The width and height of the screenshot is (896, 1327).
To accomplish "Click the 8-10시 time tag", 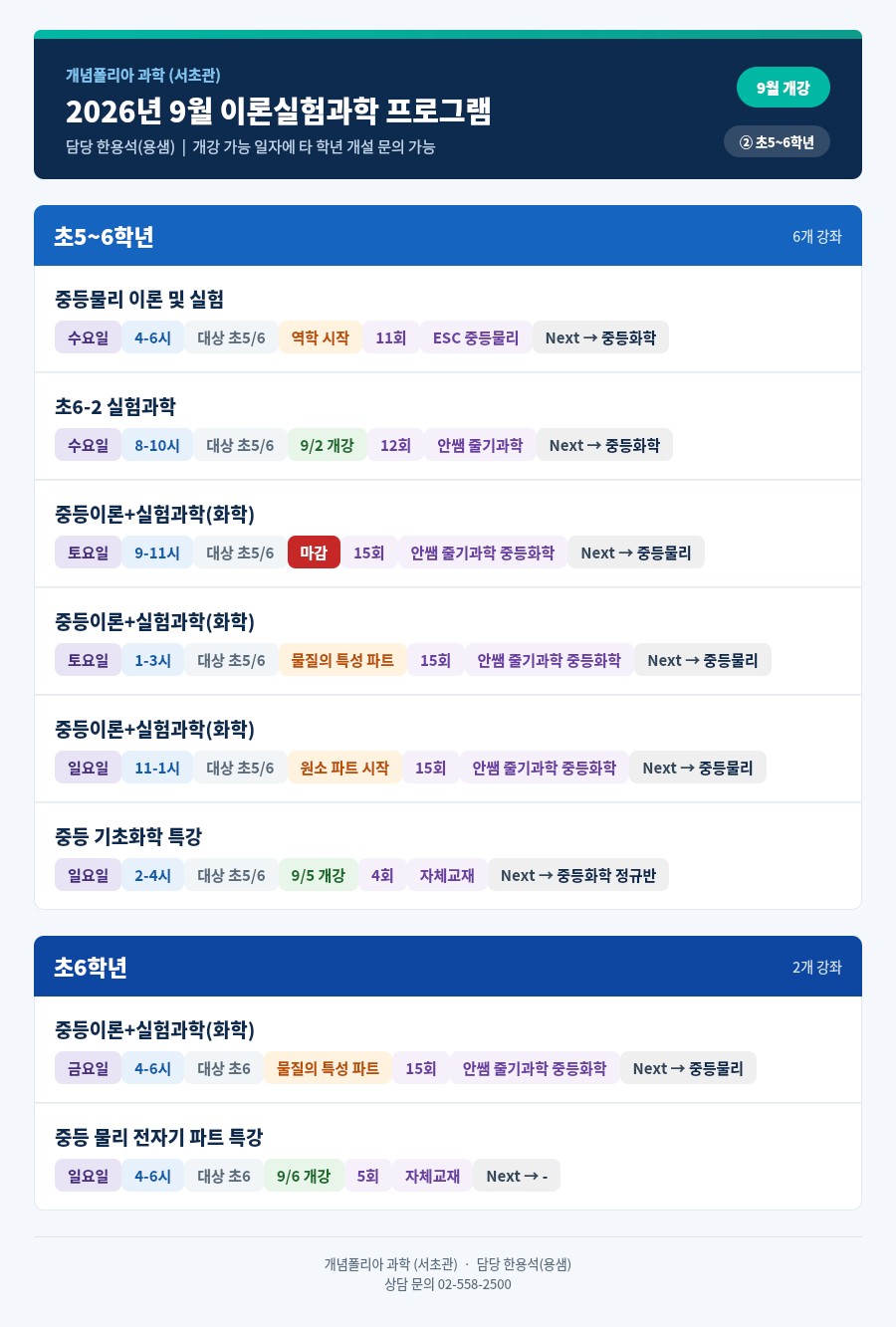I will coord(157,445).
